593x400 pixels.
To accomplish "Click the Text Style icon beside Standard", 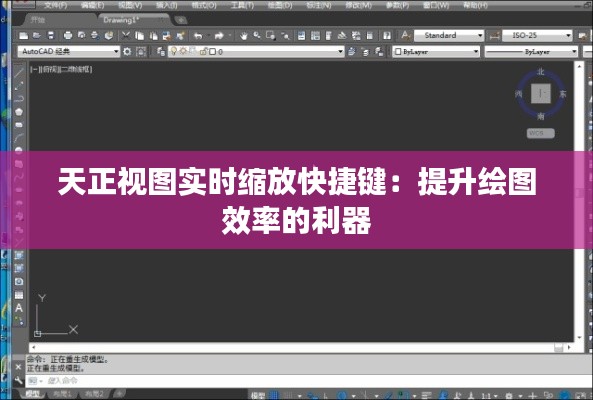I will pos(405,36).
